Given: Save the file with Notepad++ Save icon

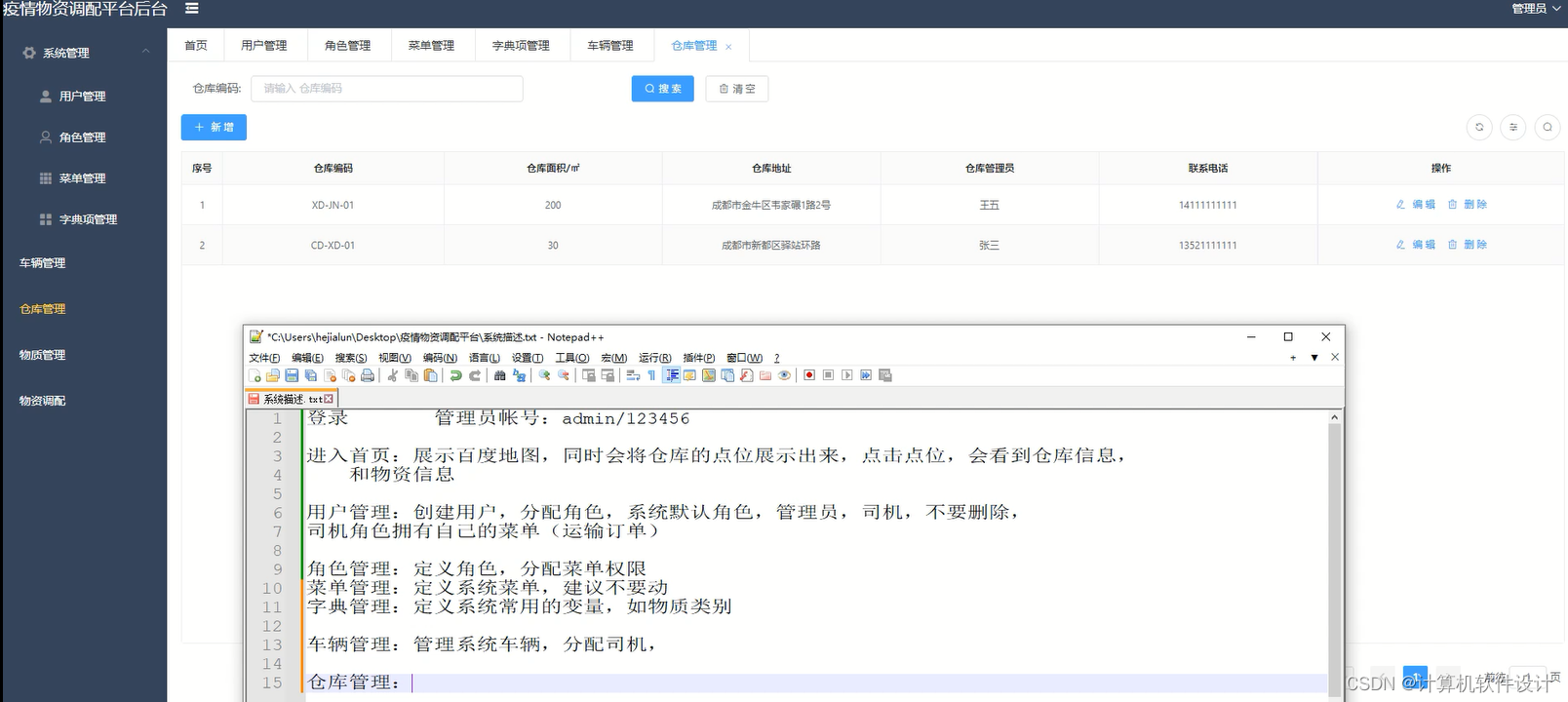Looking at the screenshot, I should (x=292, y=375).
